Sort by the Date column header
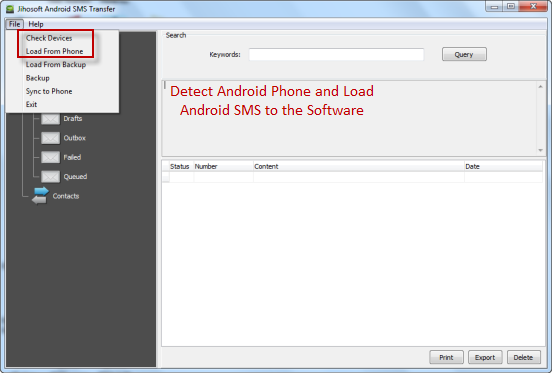Image resolution: width=552 pixels, height=373 pixels. tap(503, 166)
